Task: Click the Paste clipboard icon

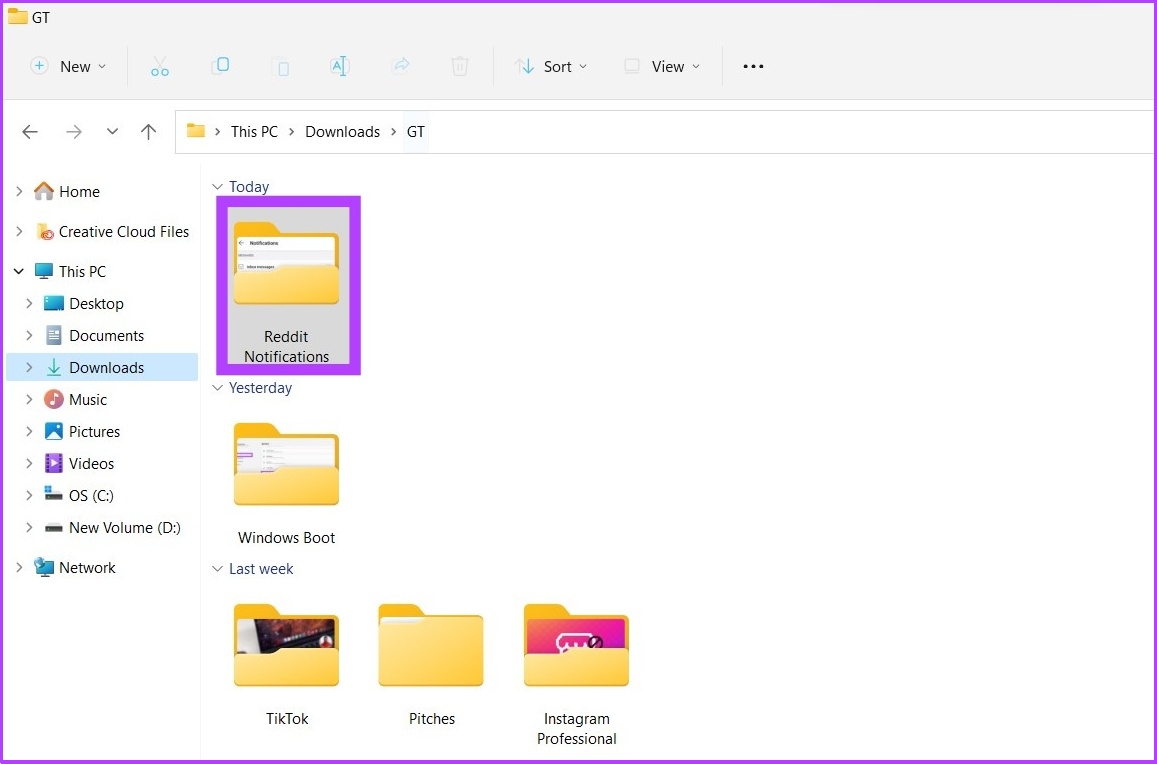Action: 280,66
